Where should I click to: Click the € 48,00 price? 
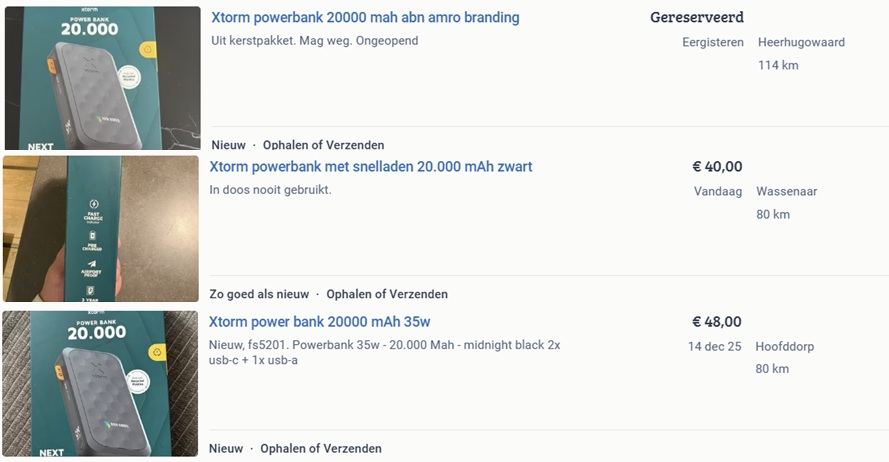pyautogui.click(x=717, y=322)
